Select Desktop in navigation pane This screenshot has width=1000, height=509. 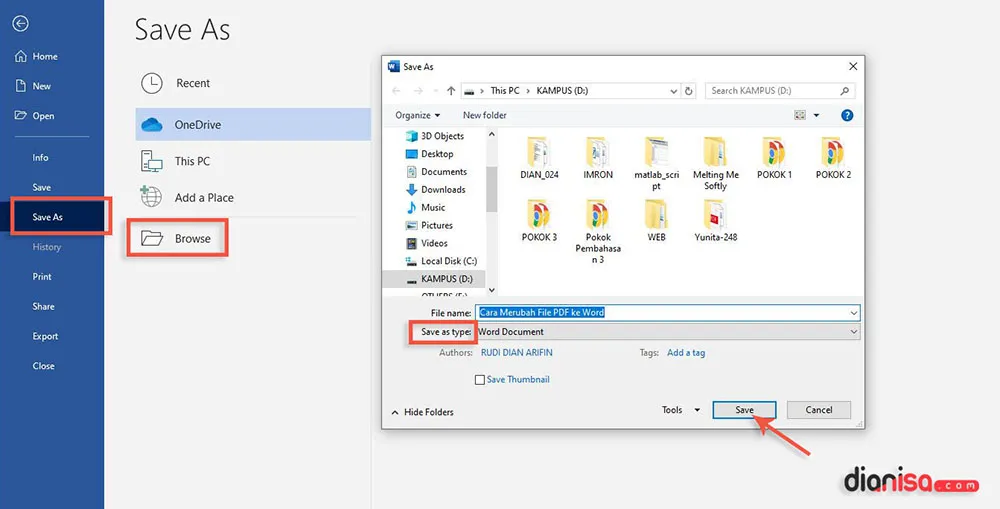pyautogui.click(x=429, y=154)
